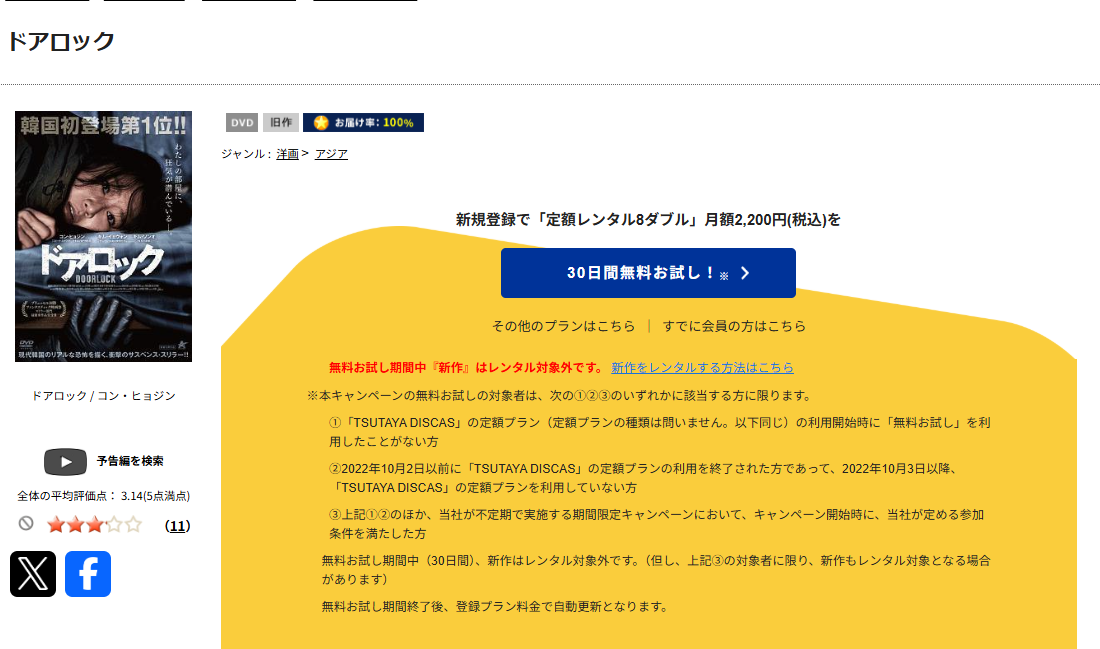Click the ※本キャンペーン eligibility note
This screenshot has width=1100, height=649.
pyautogui.click(x=559, y=396)
